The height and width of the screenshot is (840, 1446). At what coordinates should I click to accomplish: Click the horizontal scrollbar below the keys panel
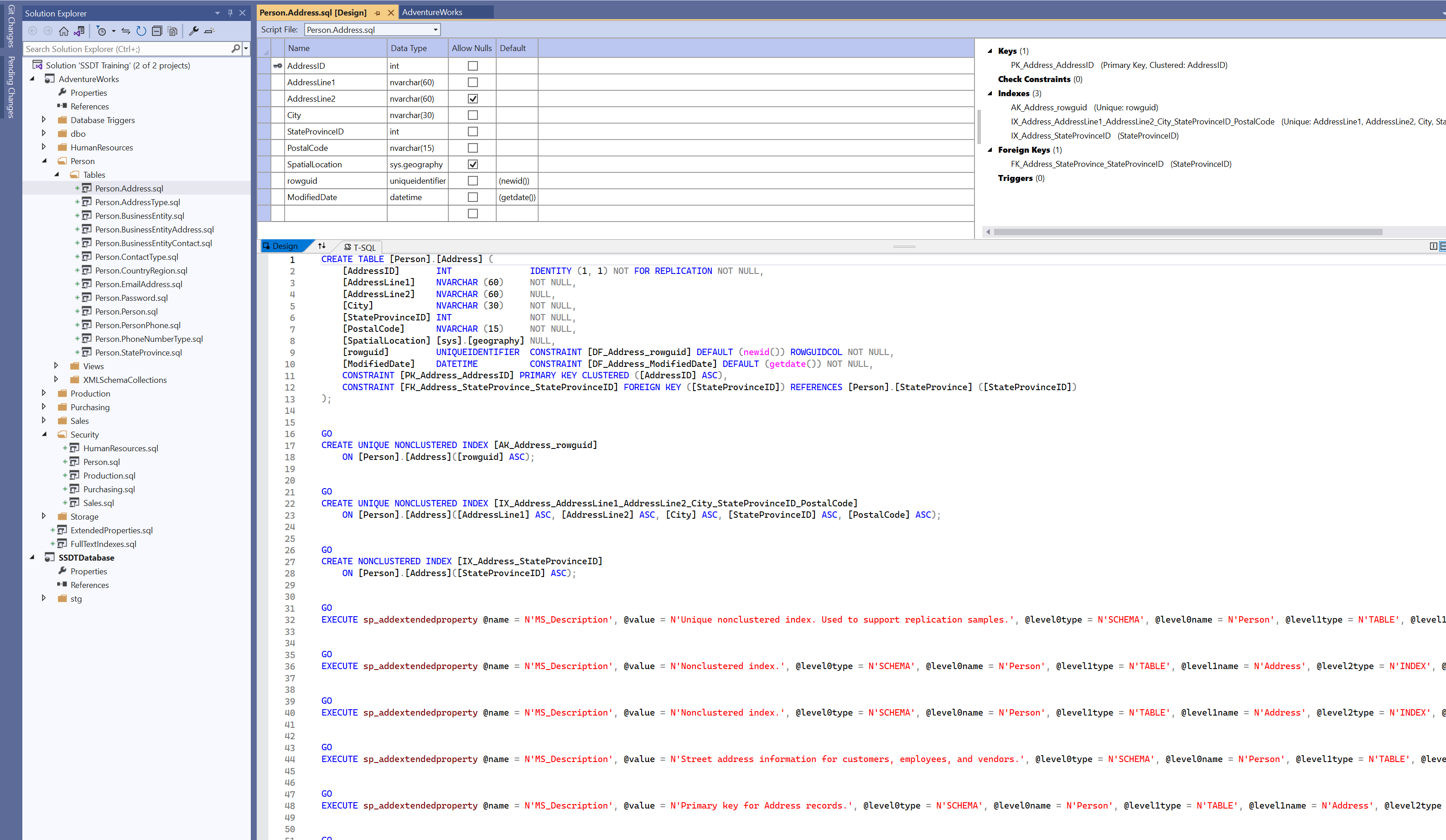tap(1188, 232)
